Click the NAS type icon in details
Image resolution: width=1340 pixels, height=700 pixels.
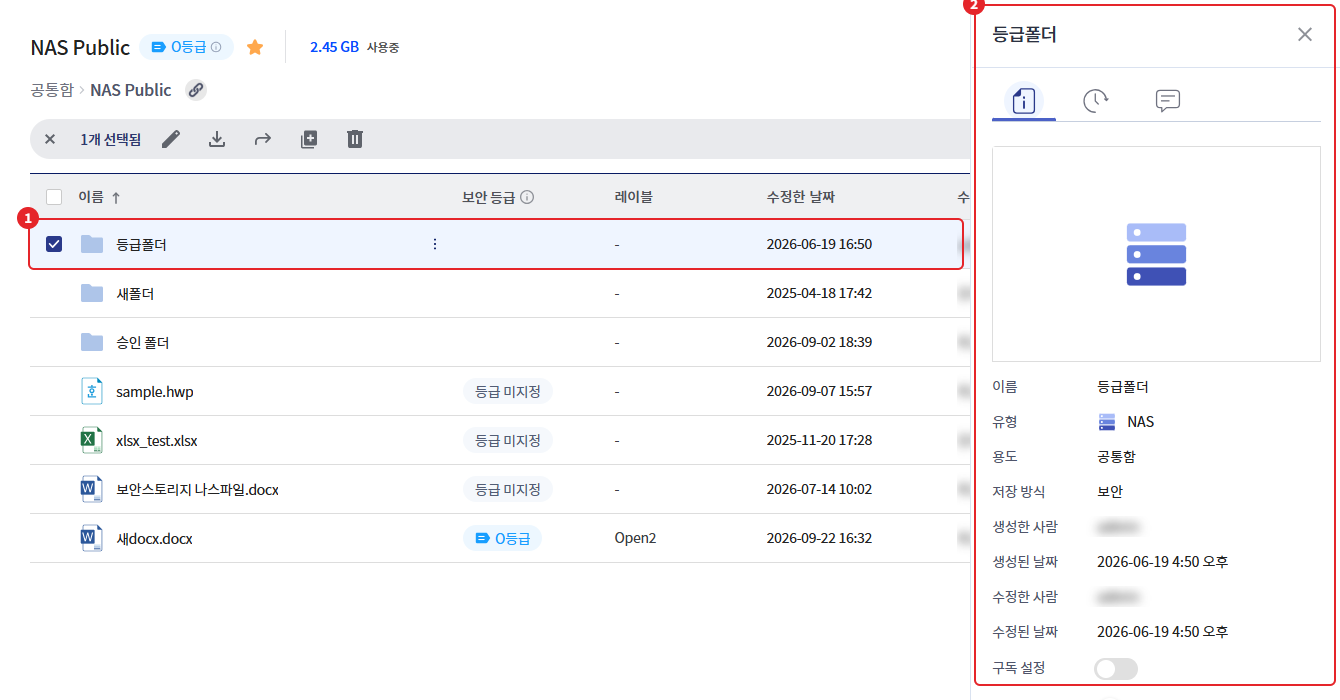tap(1107, 422)
